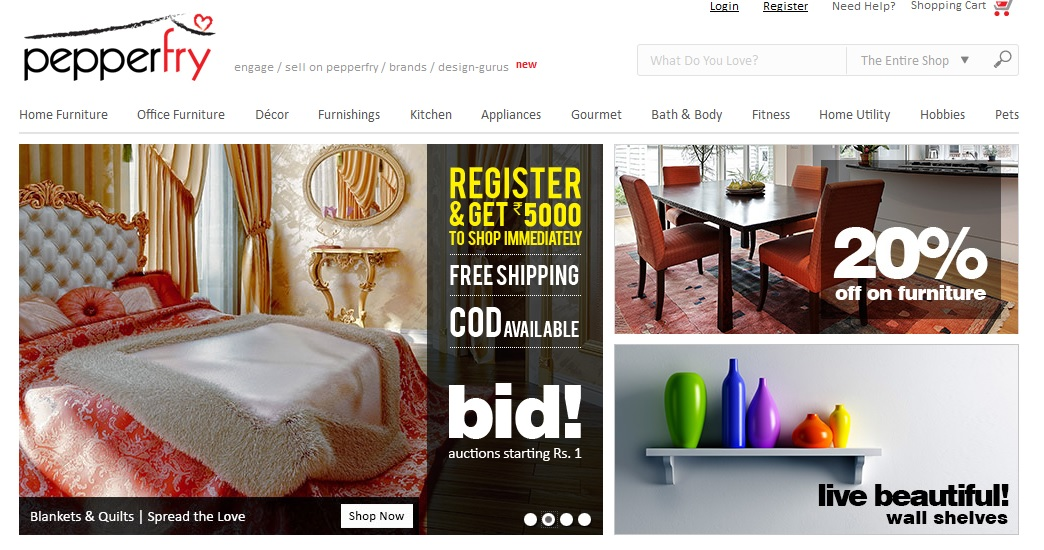1044x550 pixels.
Task: Click the Shop Now button
Action: point(376,516)
